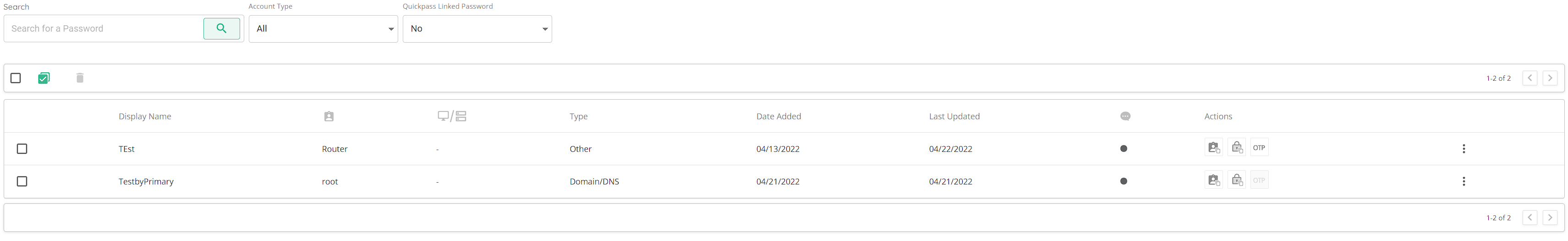The image size is (1568, 241).
Task: Expand the Quickpass Linked Password dropdown
Action: (x=477, y=28)
